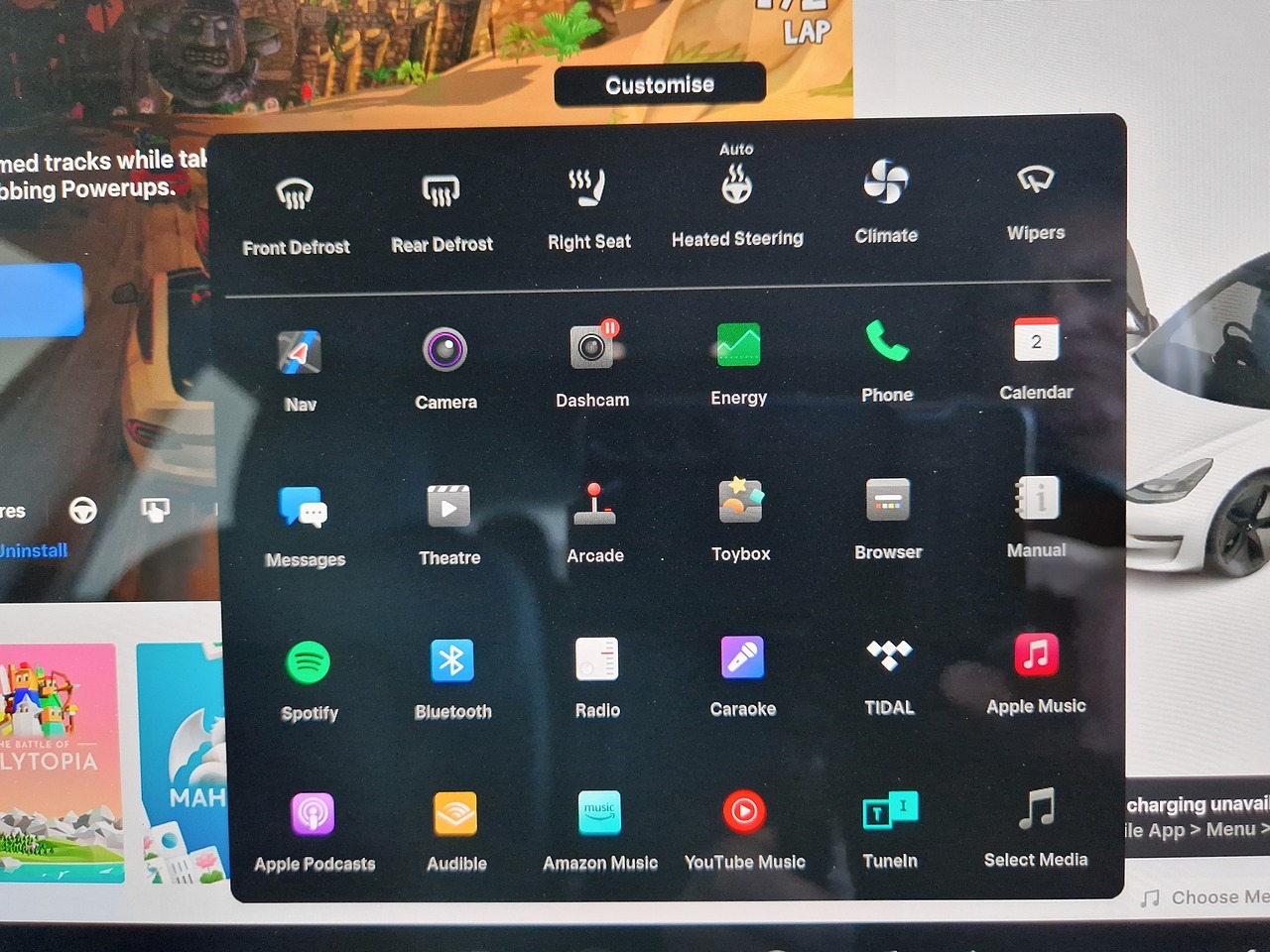Launch the Theatre app

(448, 506)
